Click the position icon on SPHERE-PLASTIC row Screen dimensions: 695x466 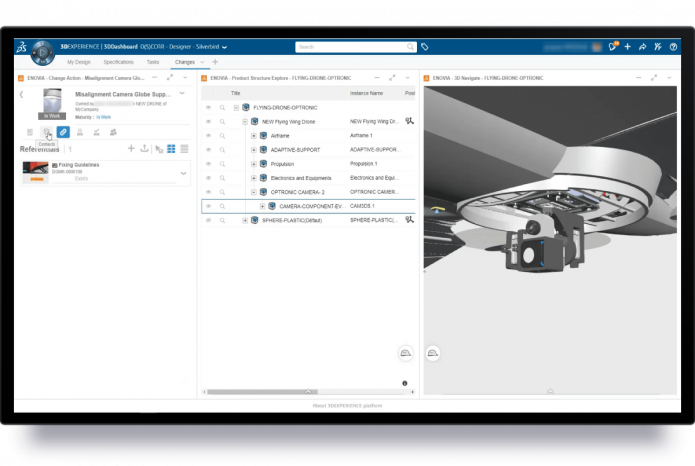click(409, 219)
